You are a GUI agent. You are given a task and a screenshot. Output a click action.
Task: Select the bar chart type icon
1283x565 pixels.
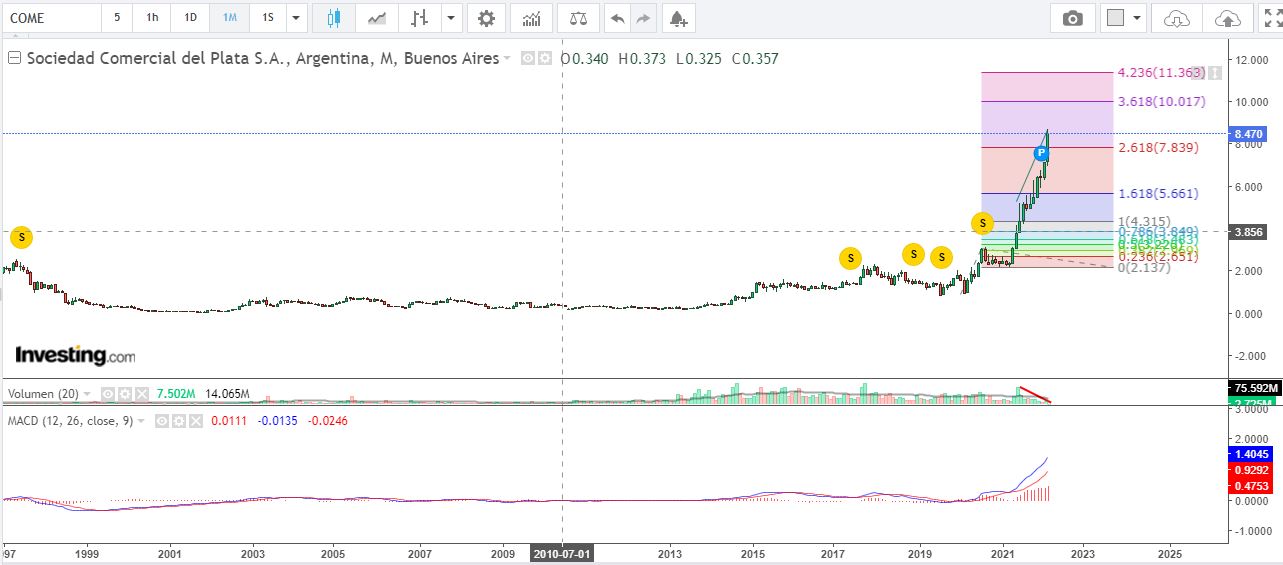pyautogui.click(x=420, y=18)
